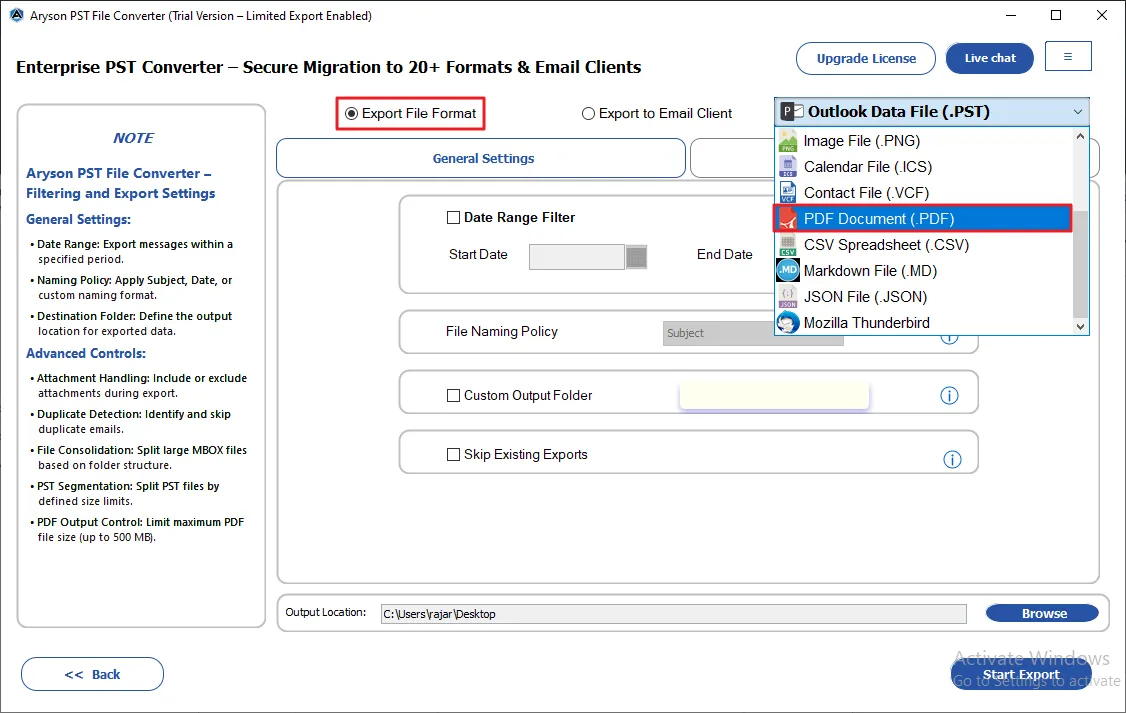Viewport: 1126px width, 713px height.
Task: Click format list scroll down arrow
Action: pyautogui.click(x=1080, y=327)
